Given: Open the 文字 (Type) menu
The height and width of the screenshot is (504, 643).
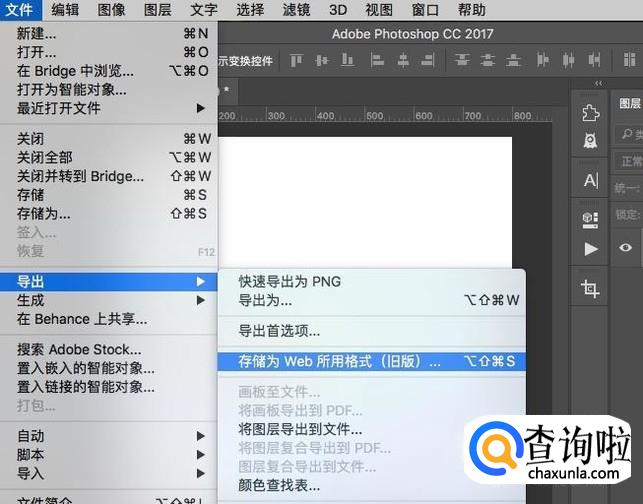Looking at the screenshot, I should pyautogui.click(x=204, y=9).
